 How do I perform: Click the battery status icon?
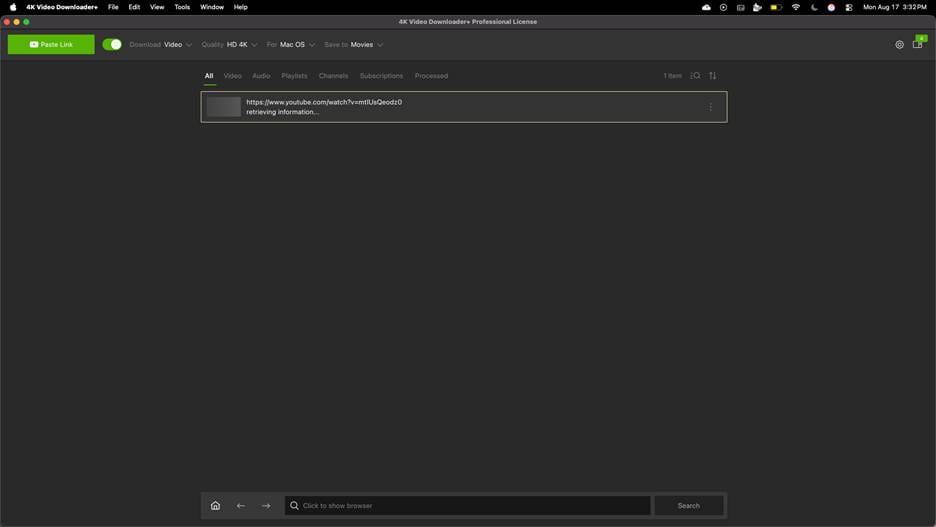click(776, 7)
